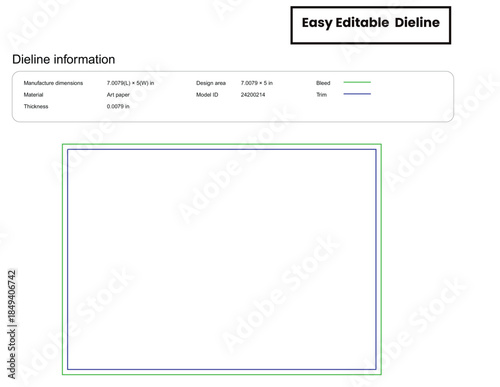Click the 'Adobe Stock | #1849406742' caption
Viewport: 500px width, 387px height.
coord(12,324)
